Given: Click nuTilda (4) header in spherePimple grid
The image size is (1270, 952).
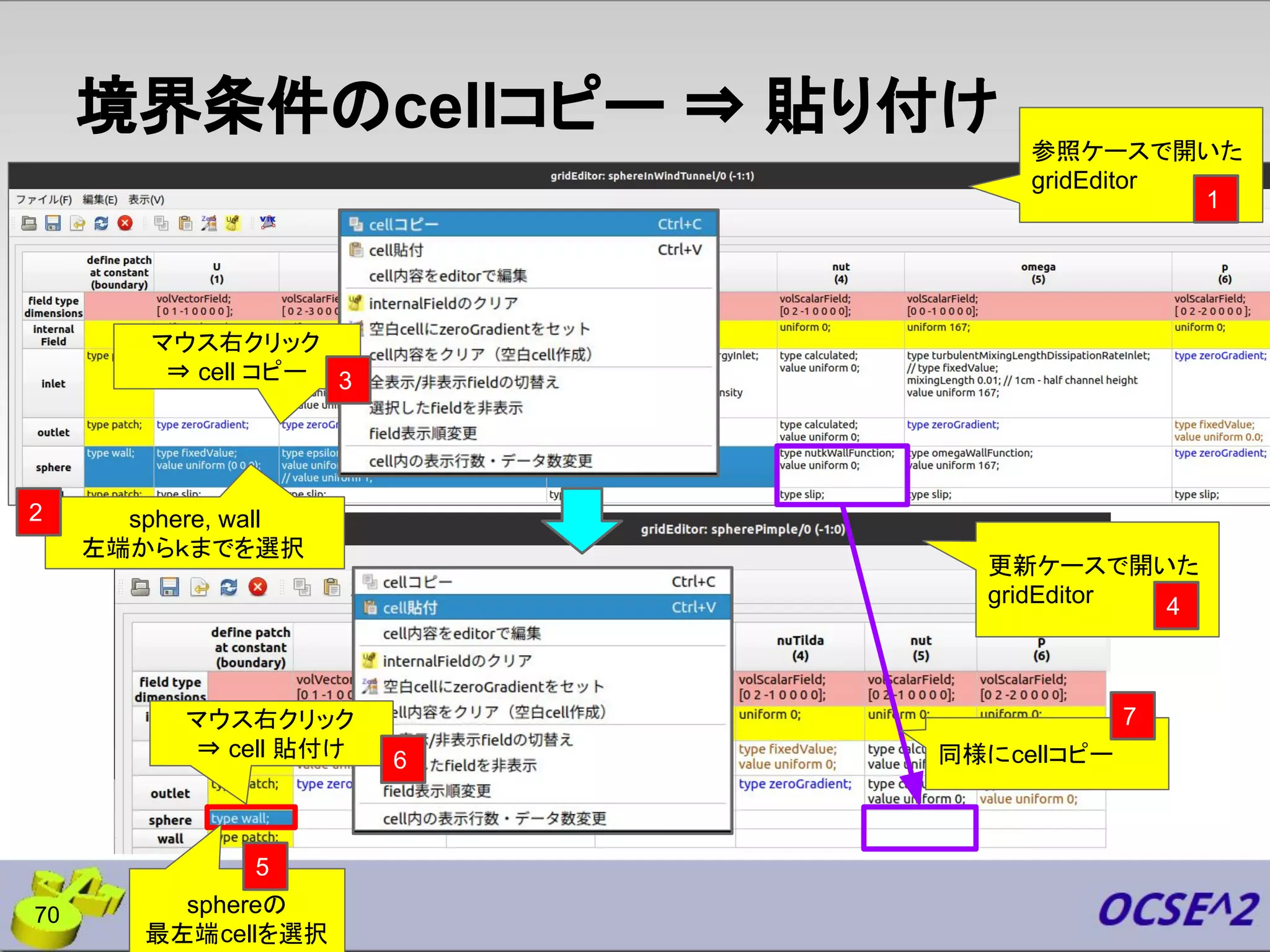Looking at the screenshot, I should pos(800,648).
